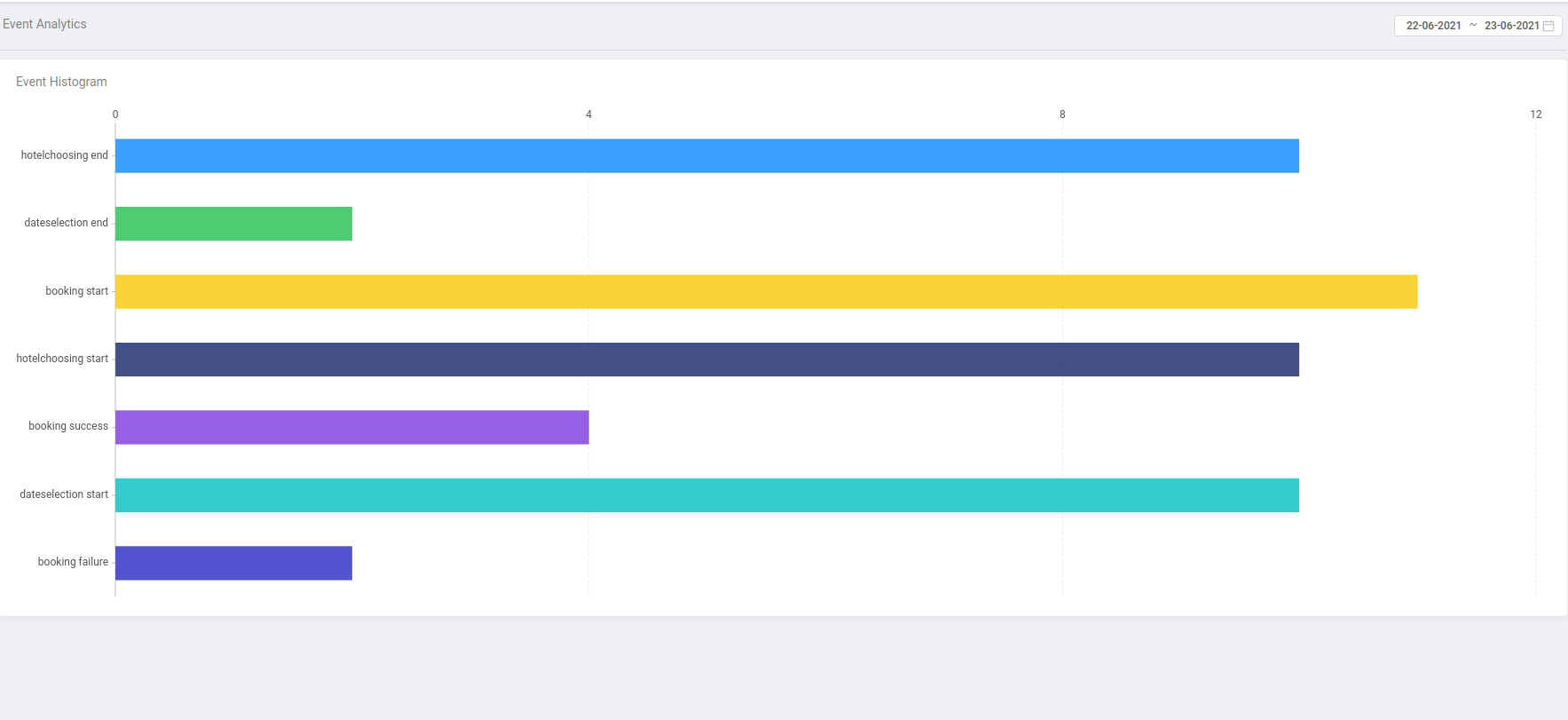Click the 'booking start' axis label
The height and width of the screenshot is (720, 1568).
point(76,291)
